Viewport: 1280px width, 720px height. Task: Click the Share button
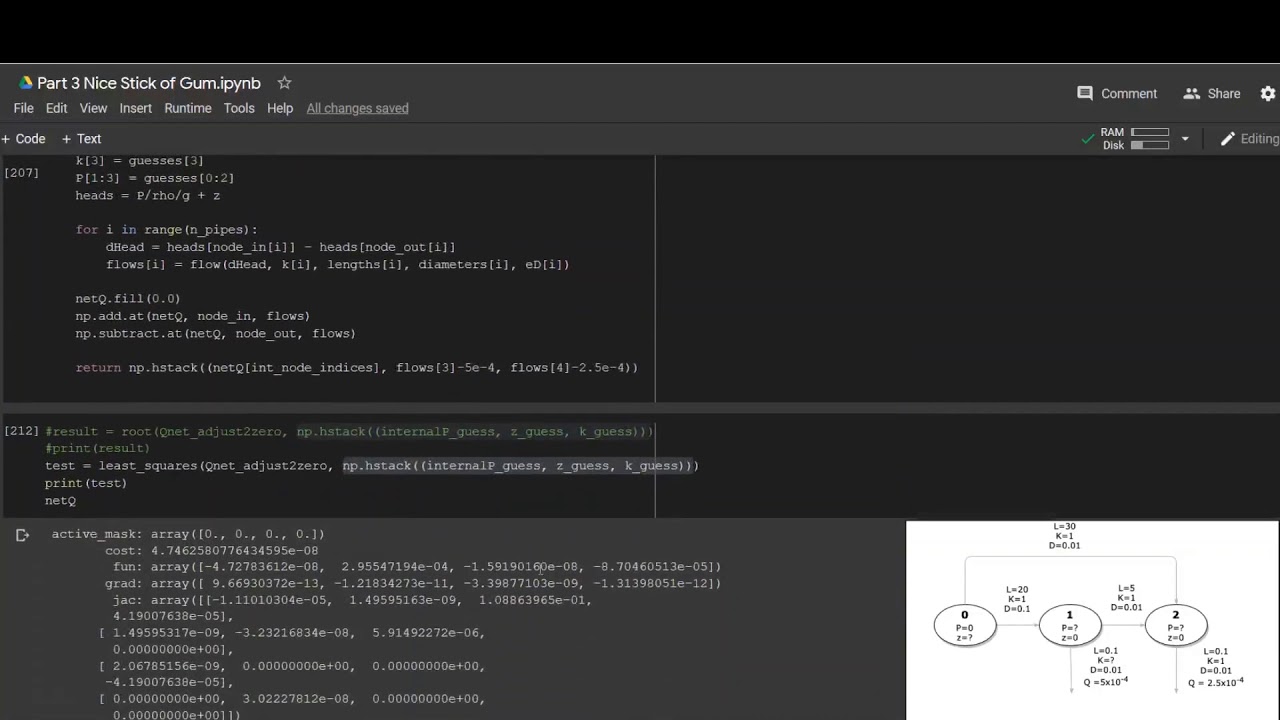click(1211, 93)
